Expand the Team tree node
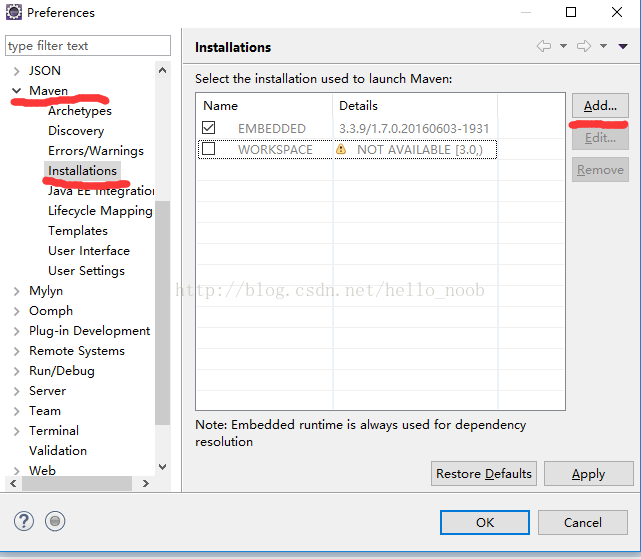 (16, 411)
